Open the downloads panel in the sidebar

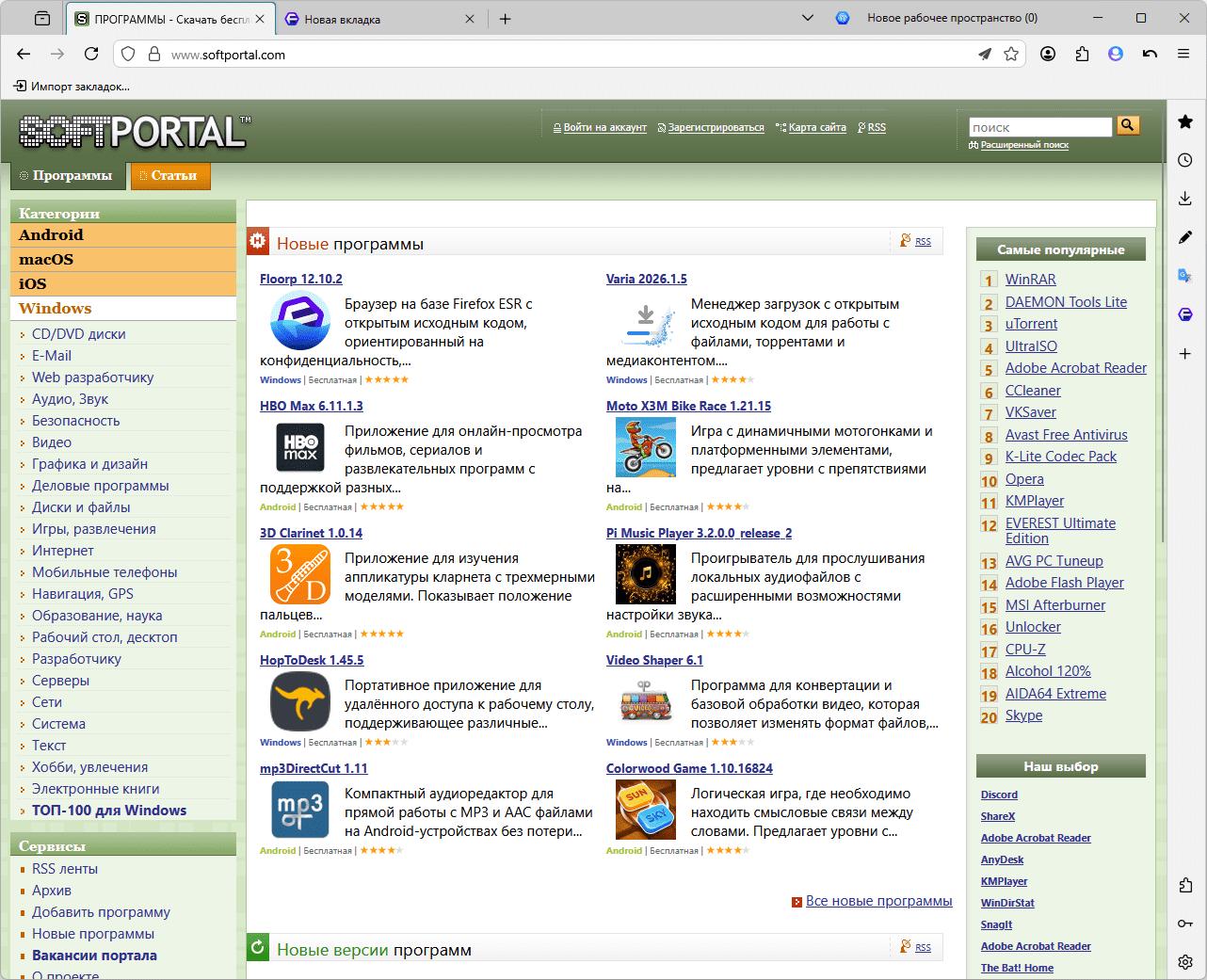click(x=1185, y=199)
